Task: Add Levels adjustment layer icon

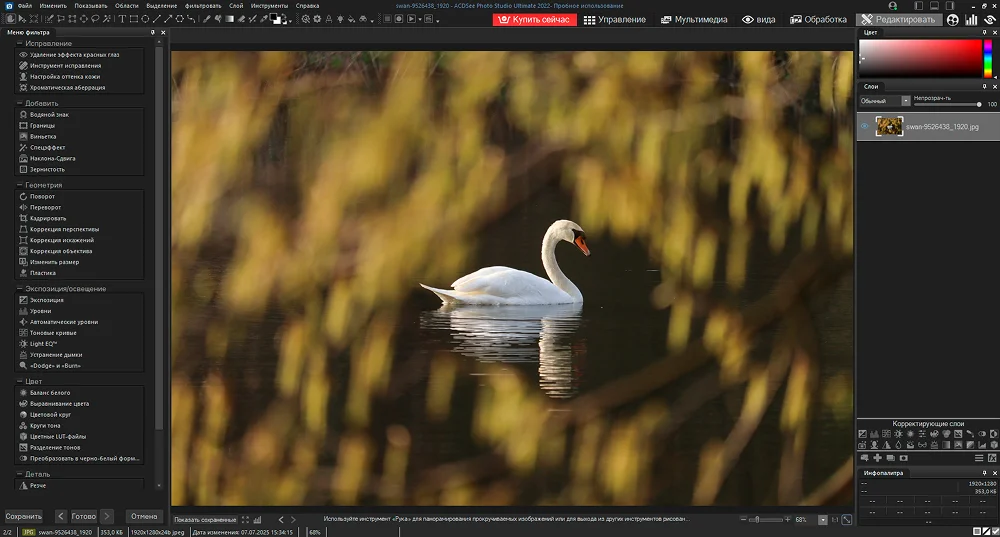Action: tap(874, 434)
